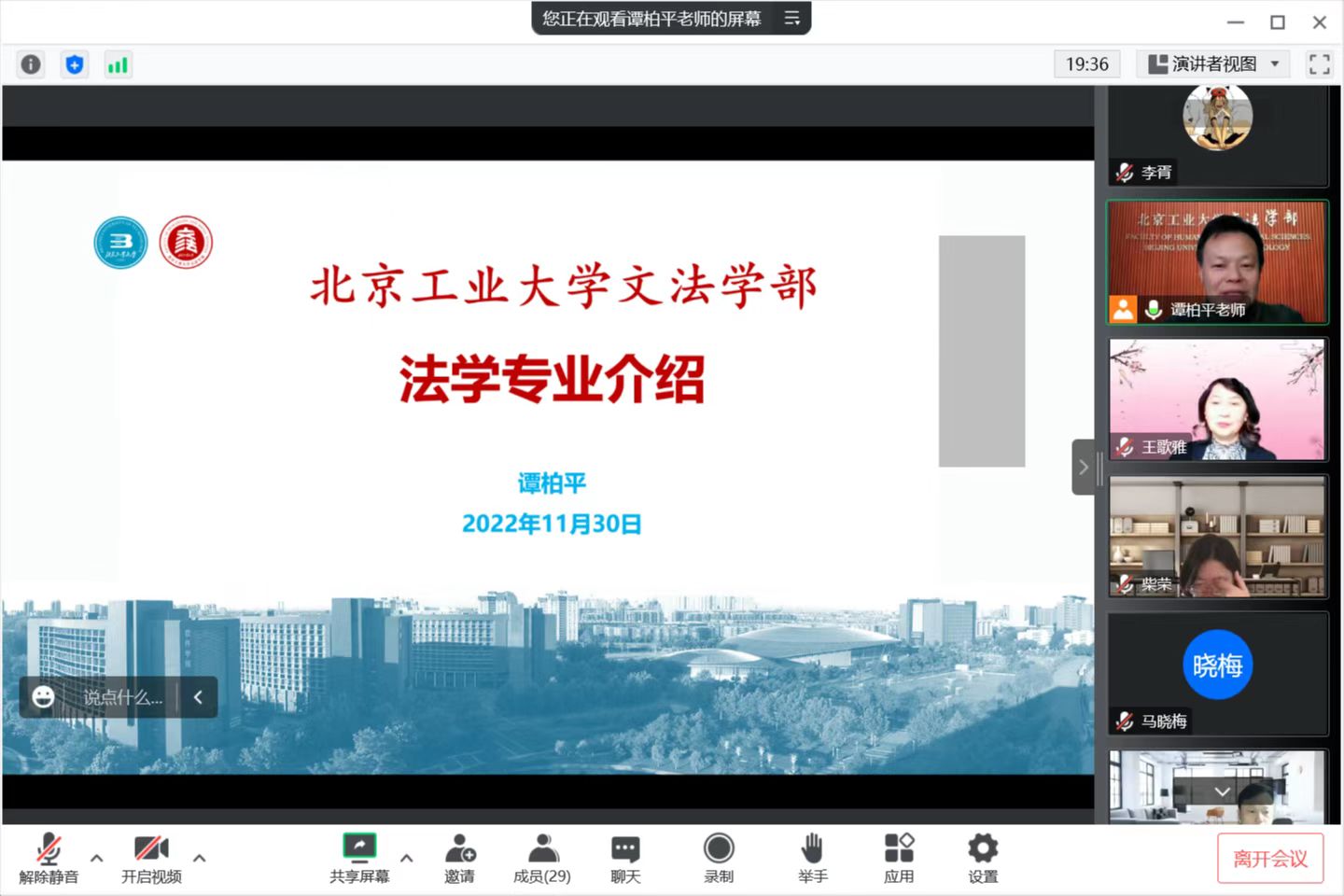The height and width of the screenshot is (896, 1344).
Task: Click the emoji smiley in chat bar
Action: [x=43, y=697]
